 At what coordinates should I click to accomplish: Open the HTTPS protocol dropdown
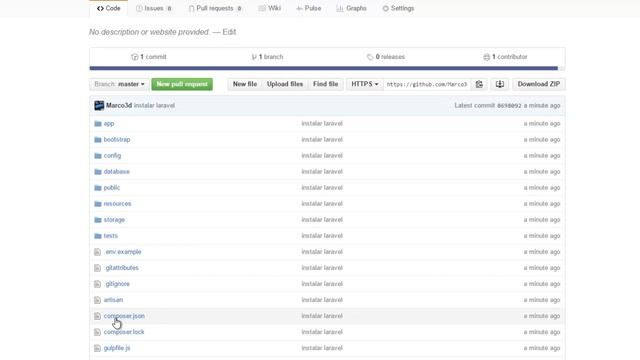click(x=364, y=84)
